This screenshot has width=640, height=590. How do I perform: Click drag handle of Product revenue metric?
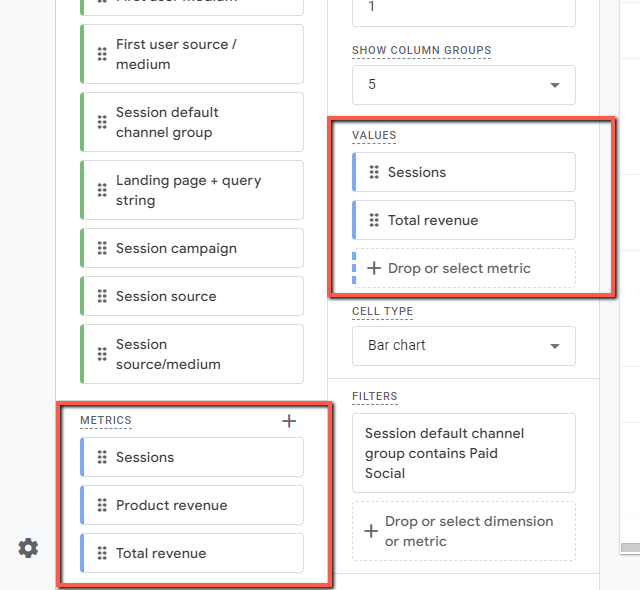pos(102,505)
